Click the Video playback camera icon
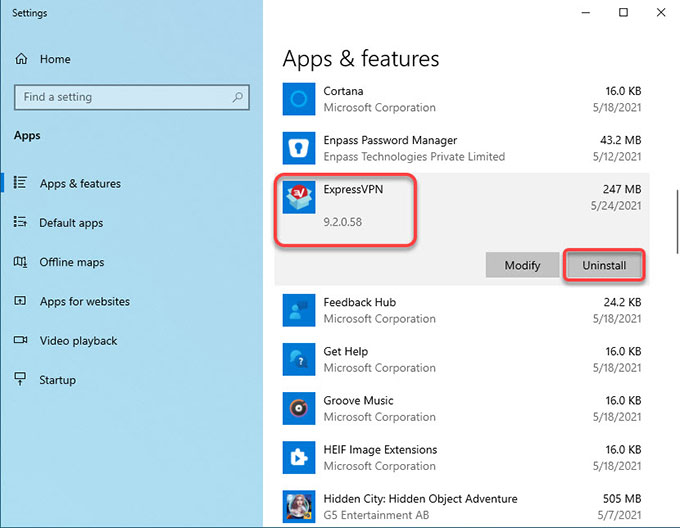Image resolution: width=680 pixels, height=528 pixels. (20, 340)
